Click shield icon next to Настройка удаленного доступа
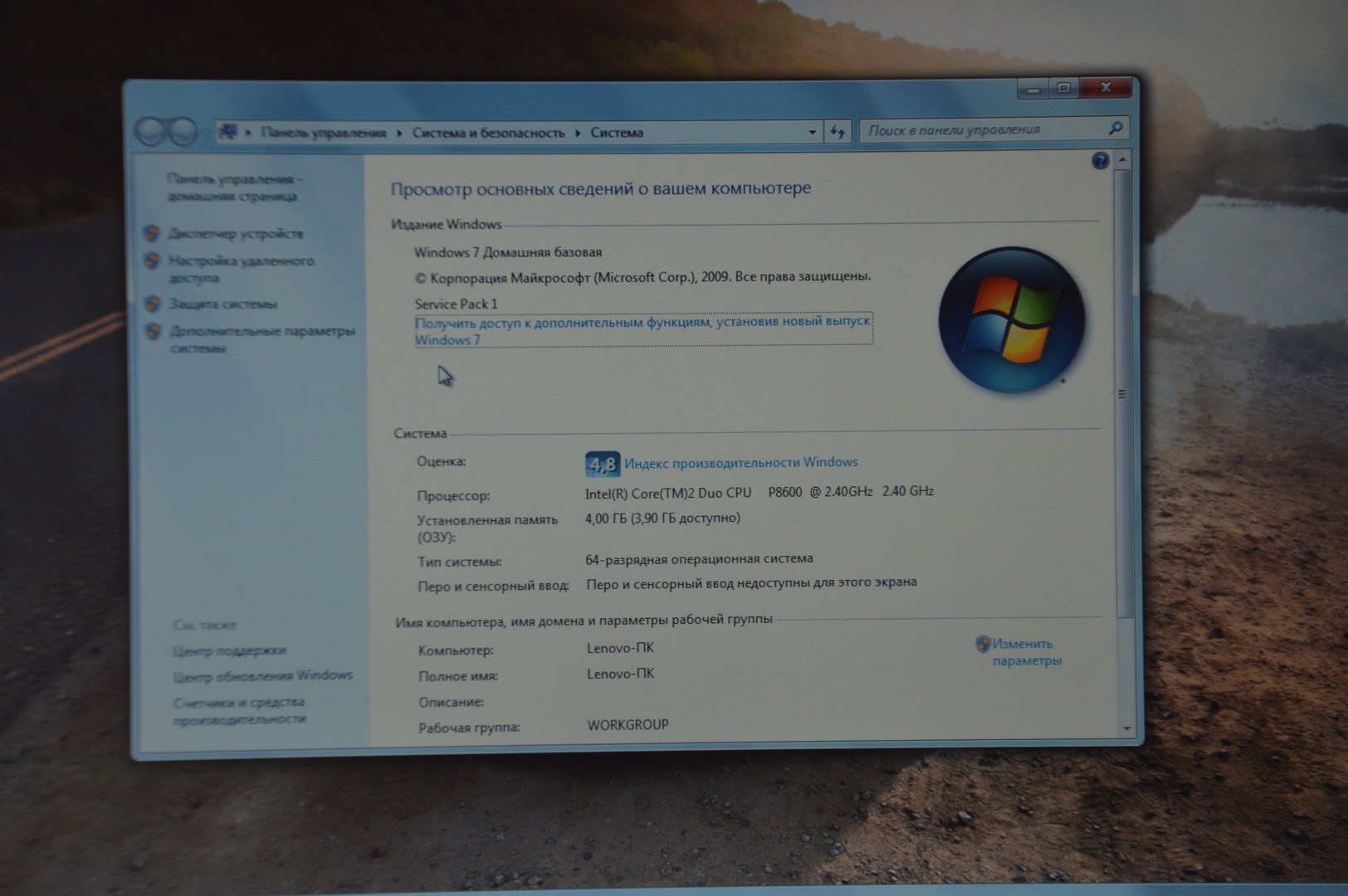The image size is (1348, 896). pyautogui.click(x=152, y=261)
